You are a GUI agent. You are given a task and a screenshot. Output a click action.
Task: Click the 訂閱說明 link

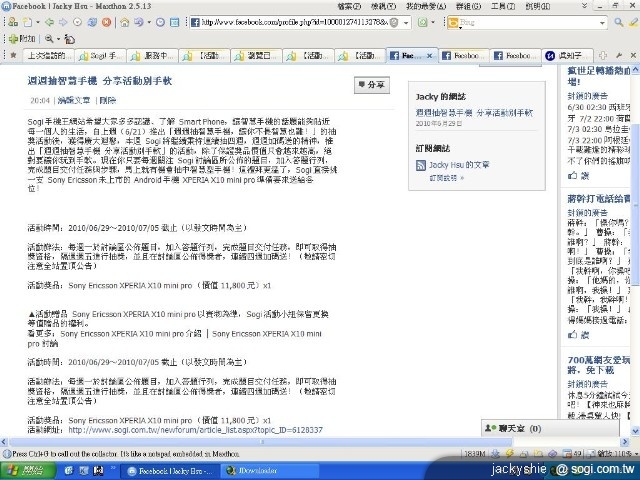pyautogui.click(x=447, y=178)
